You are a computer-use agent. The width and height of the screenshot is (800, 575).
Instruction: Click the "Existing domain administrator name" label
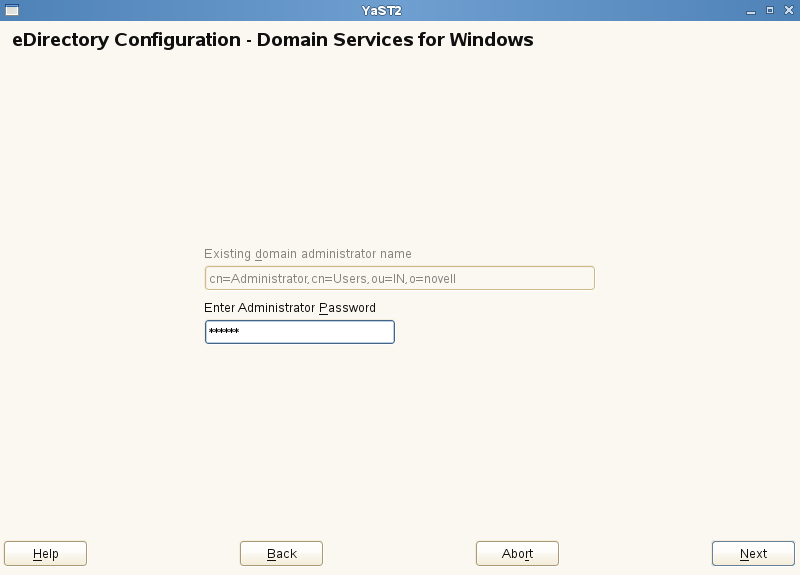(x=307, y=254)
